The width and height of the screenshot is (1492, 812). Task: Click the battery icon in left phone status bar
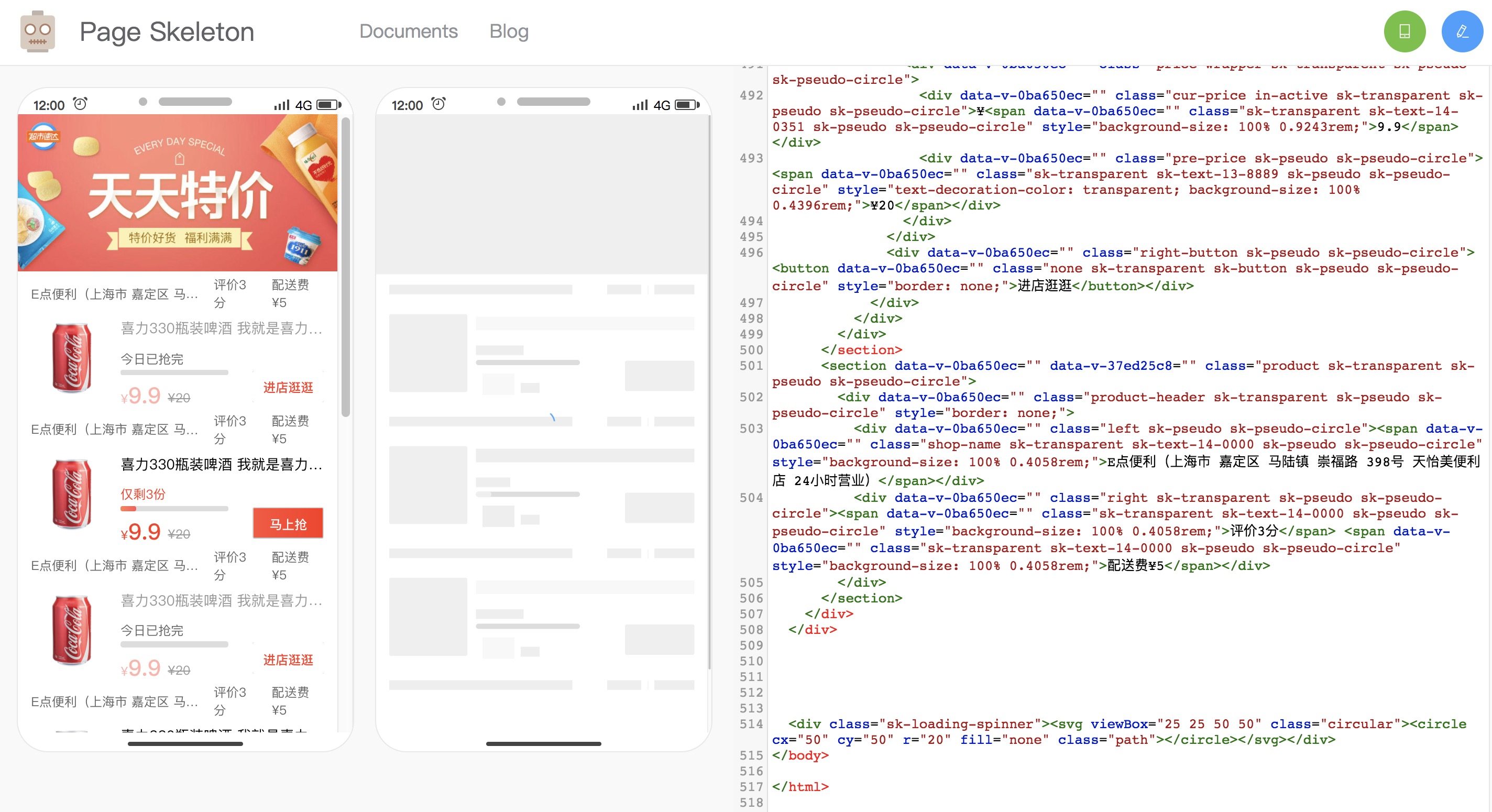click(x=328, y=105)
